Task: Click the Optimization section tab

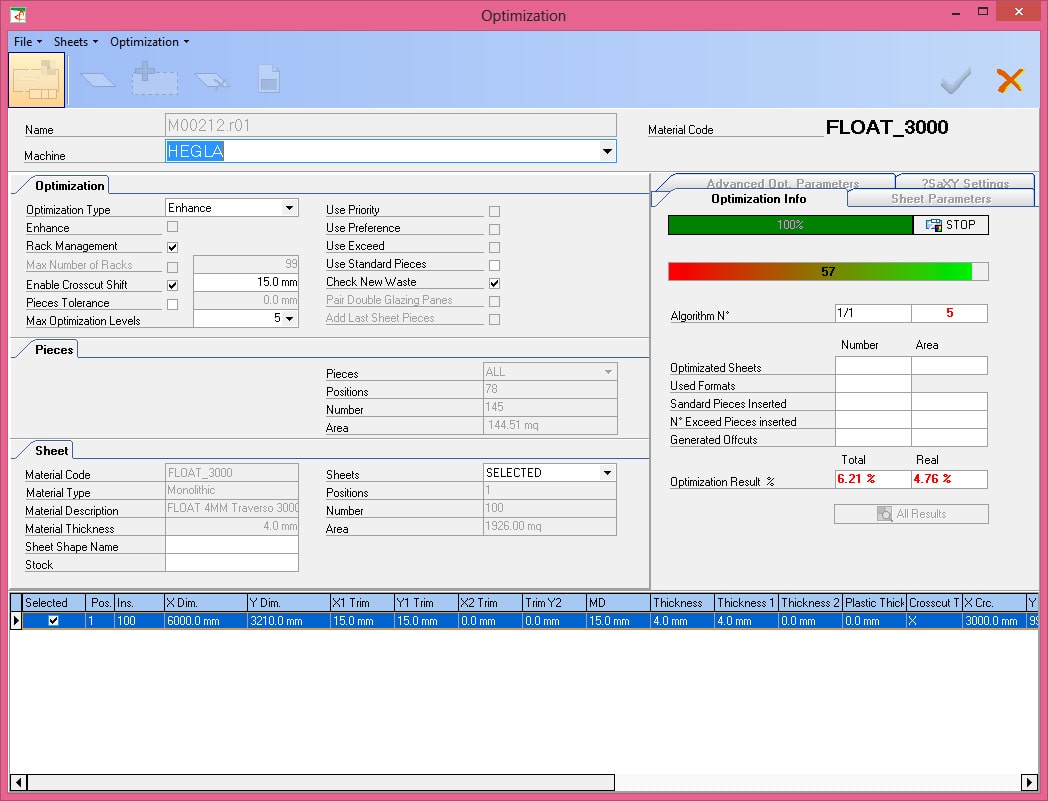Action: tap(70, 186)
